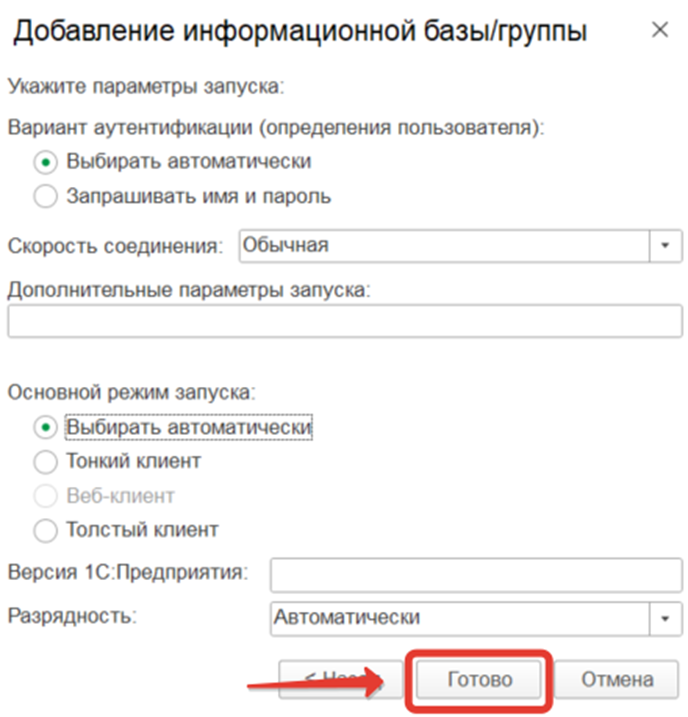This screenshot has width=688, height=717.
Task: Open the 'Разрядность' dropdown arrow
Action: click(665, 619)
